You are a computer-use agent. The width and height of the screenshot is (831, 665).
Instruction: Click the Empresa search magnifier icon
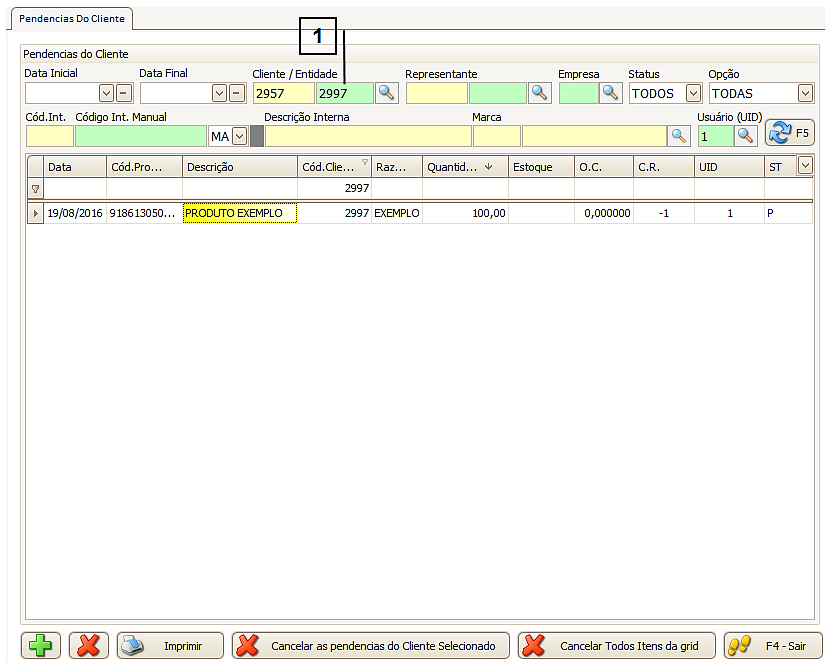pos(610,93)
